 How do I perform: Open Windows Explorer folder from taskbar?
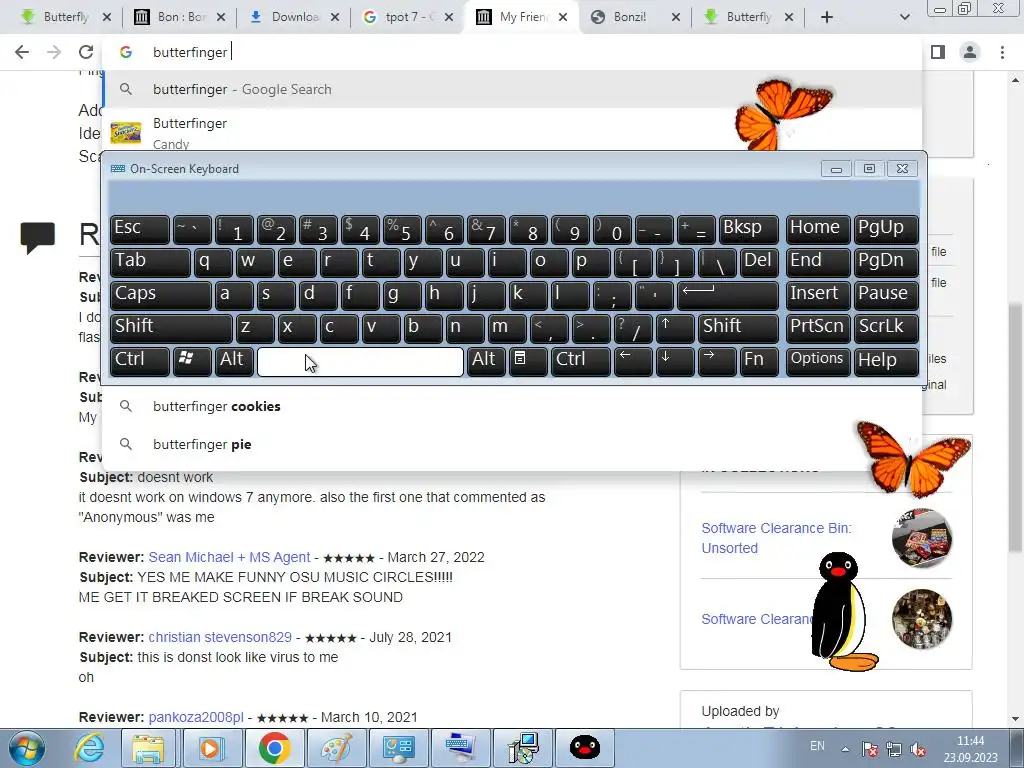point(149,748)
